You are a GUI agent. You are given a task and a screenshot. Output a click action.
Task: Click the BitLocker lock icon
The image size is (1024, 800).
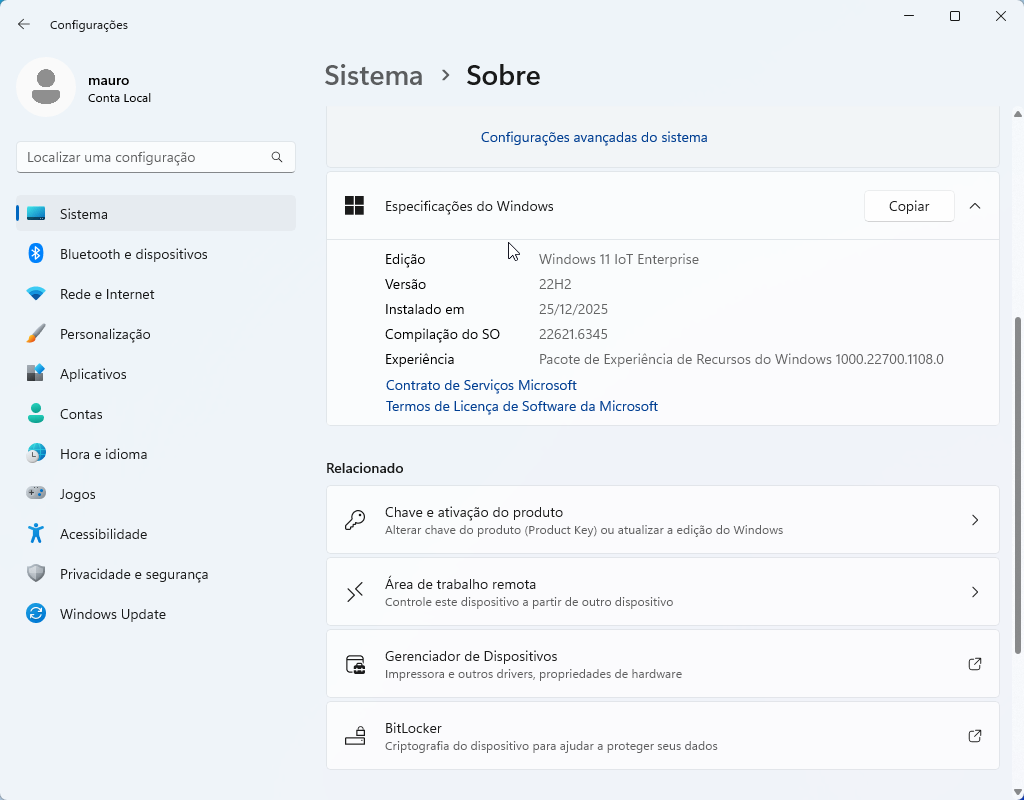tap(355, 736)
